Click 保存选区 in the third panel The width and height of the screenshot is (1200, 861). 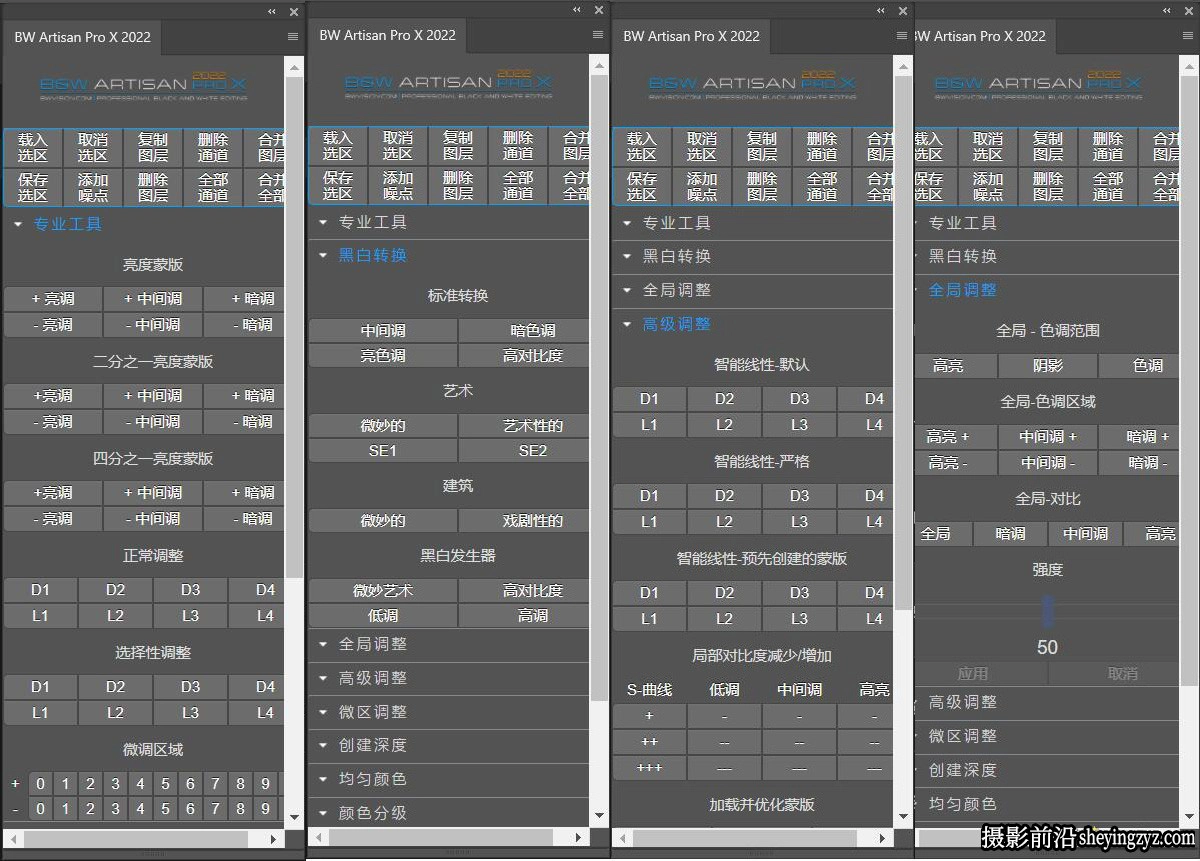[x=641, y=186]
